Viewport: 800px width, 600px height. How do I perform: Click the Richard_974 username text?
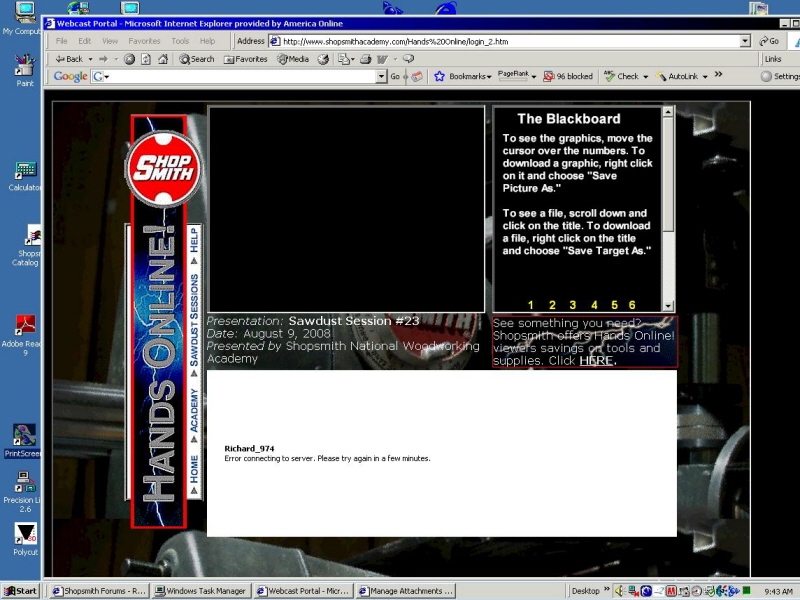coord(249,448)
